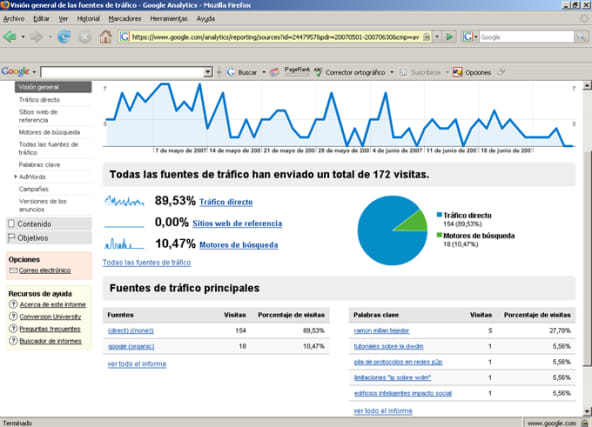Click the Google engine icon in search box
The image size is (592, 427).
pyautogui.click(x=467, y=37)
